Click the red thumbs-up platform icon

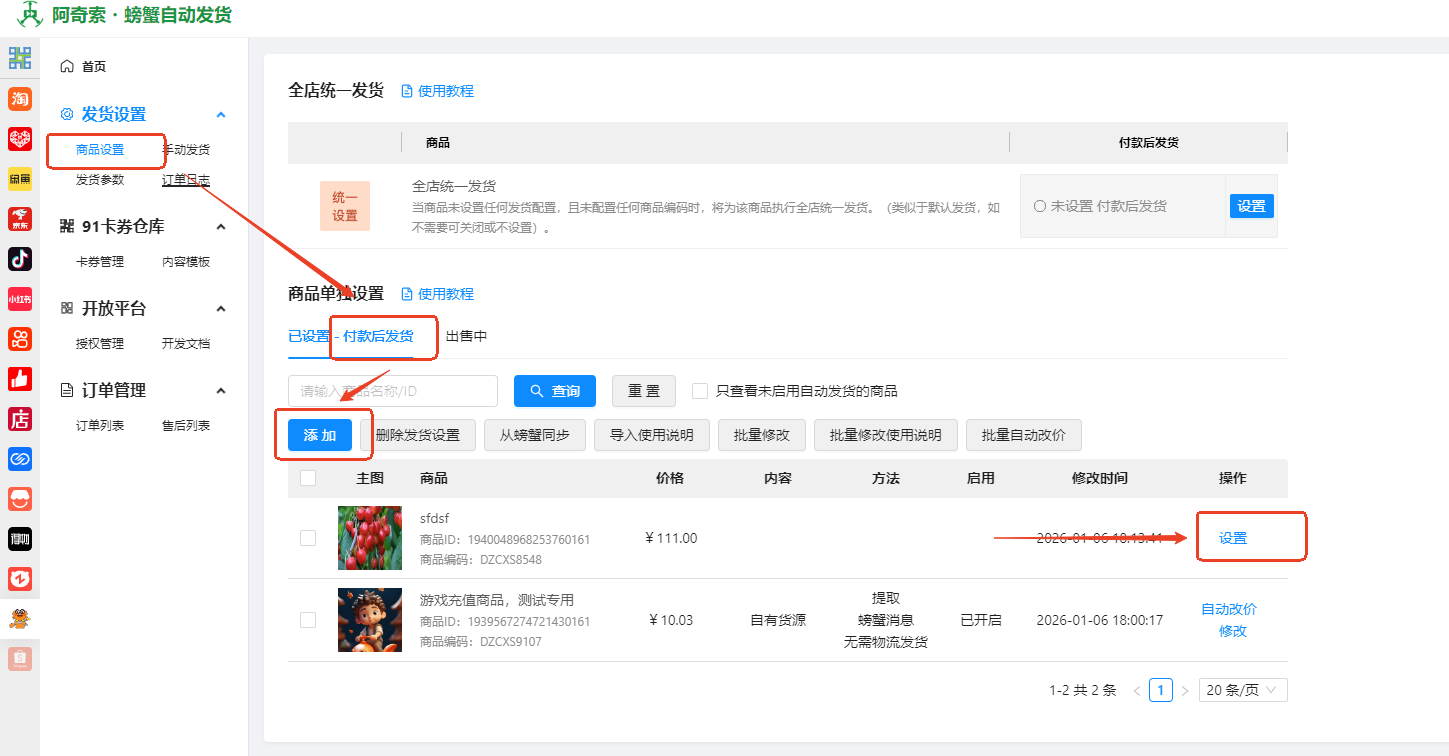(x=20, y=379)
